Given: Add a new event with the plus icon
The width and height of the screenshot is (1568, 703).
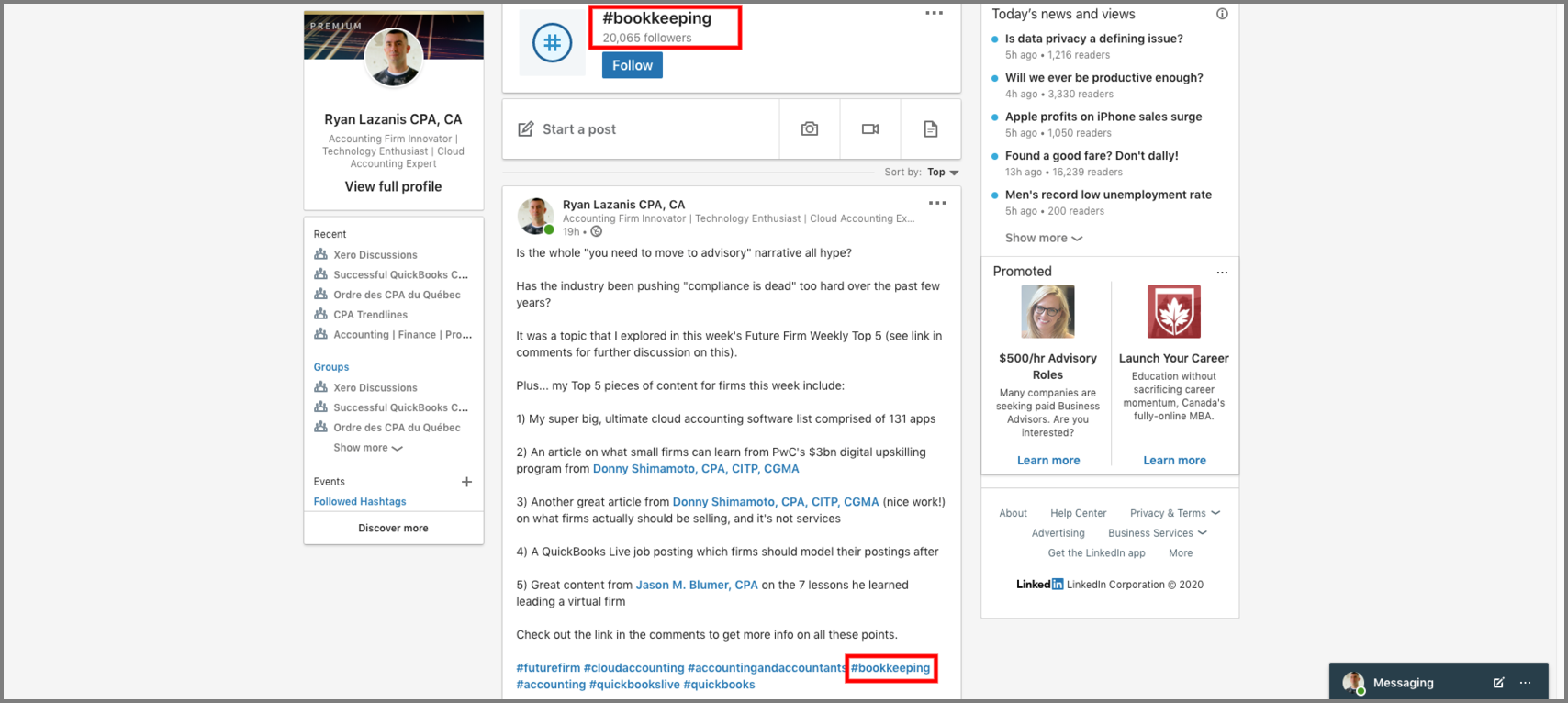Looking at the screenshot, I should pyautogui.click(x=466, y=482).
